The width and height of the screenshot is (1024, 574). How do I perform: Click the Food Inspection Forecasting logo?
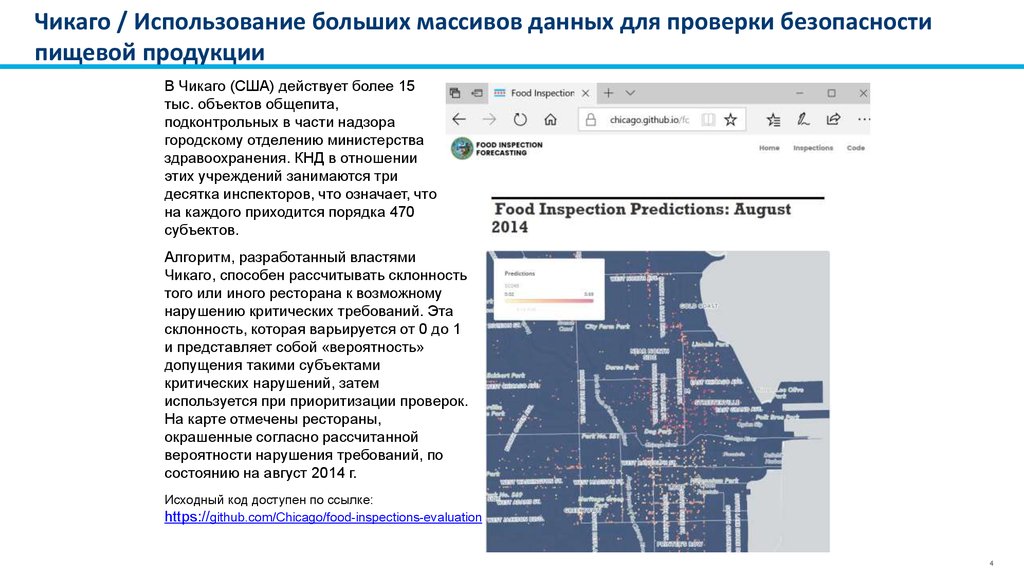[x=462, y=149]
